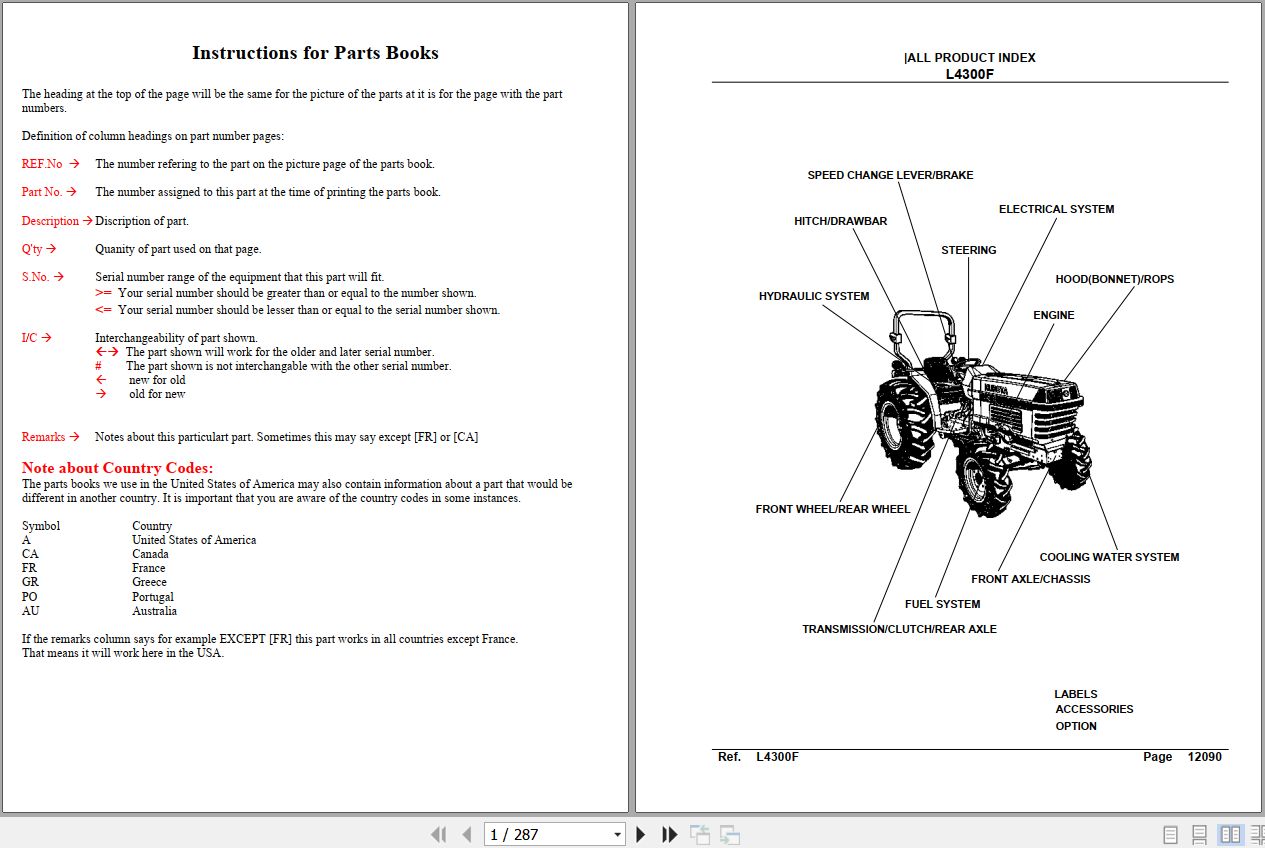Click the HOOD(BONNET)/ROPS label
This screenshot has width=1265, height=848.
coord(1114,279)
